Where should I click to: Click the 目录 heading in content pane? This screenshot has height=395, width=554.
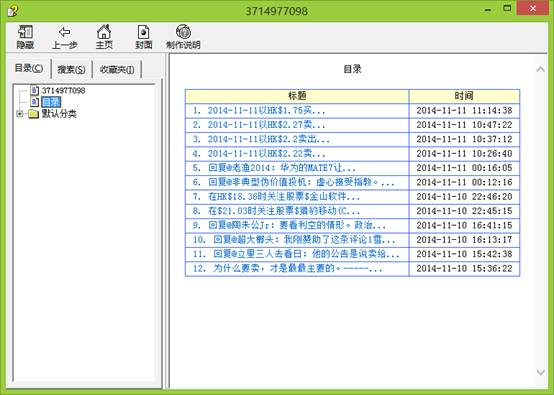pos(352,69)
